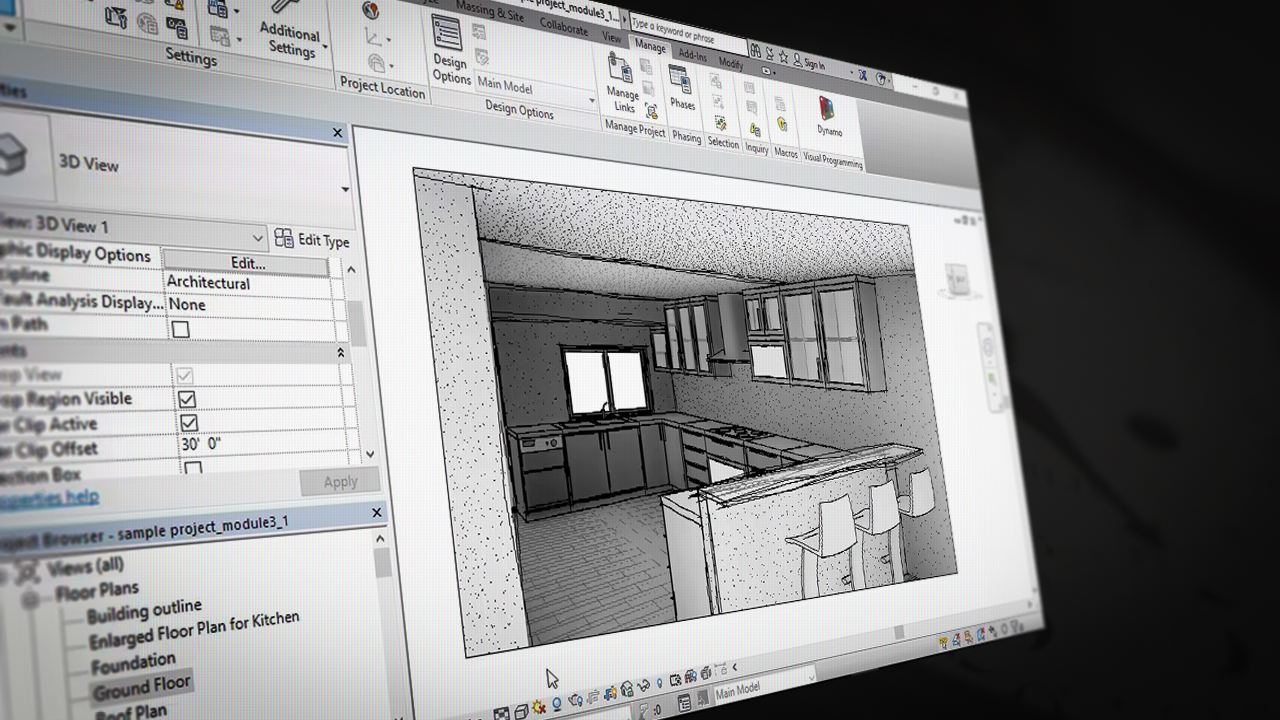Open the Dynamo visual programming tool
The height and width of the screenshot is (720, 1280).
[829, 116]
